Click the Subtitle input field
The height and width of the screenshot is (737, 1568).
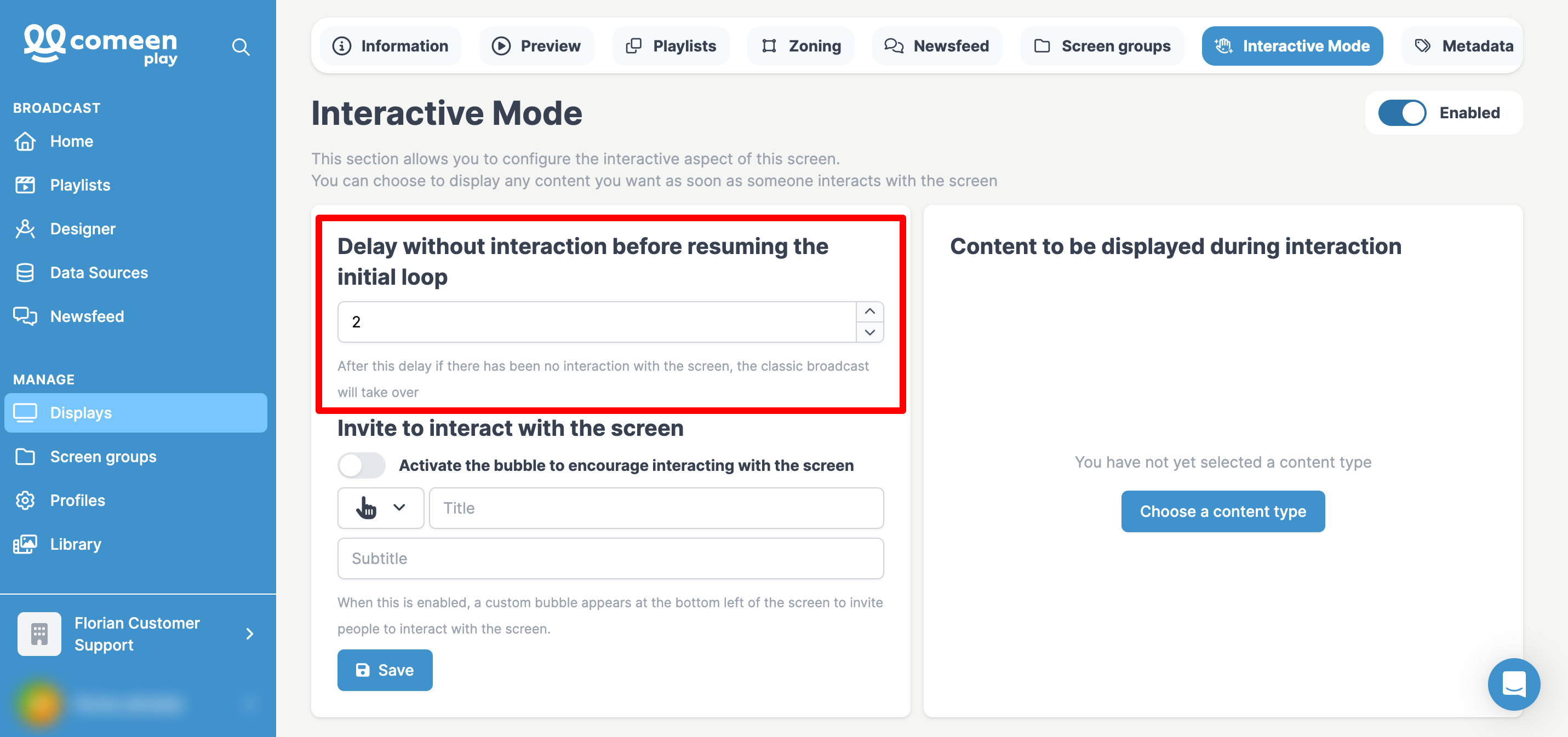point(610,558)
